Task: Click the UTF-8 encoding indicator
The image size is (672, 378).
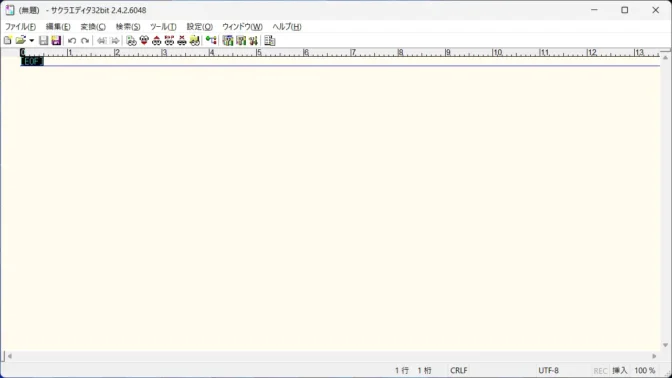Action: point(548,370)
